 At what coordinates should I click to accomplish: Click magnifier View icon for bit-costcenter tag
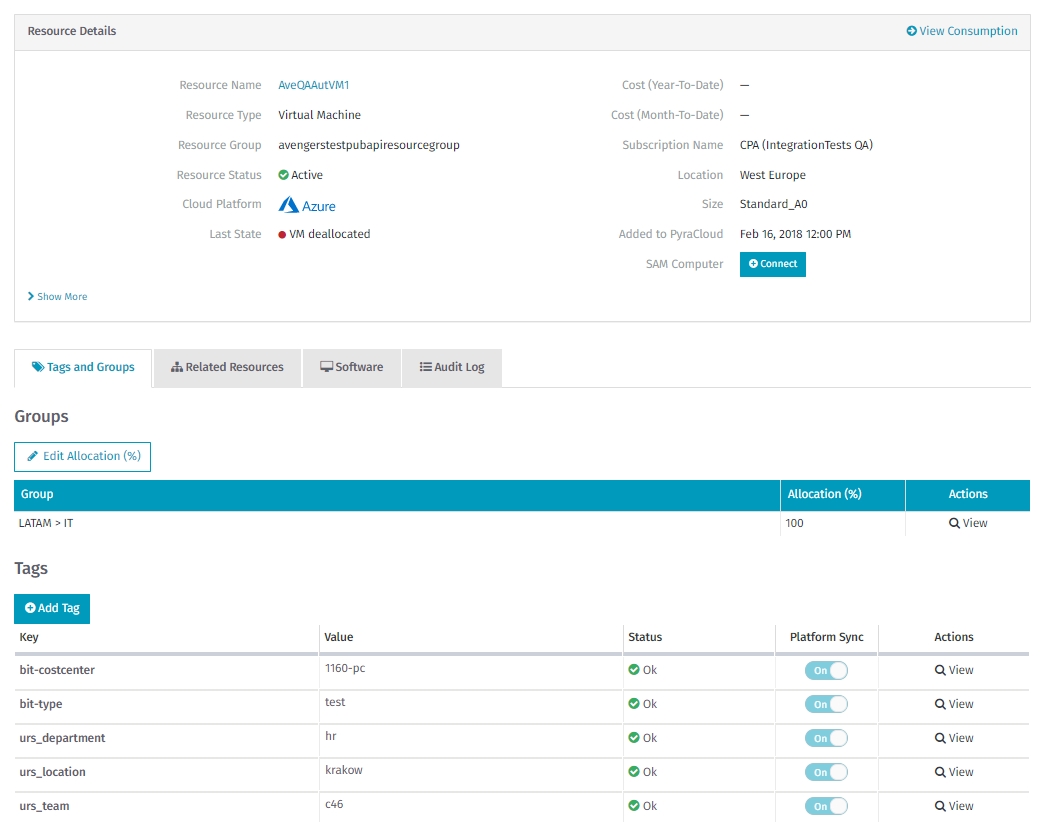[x=940, y=670]
